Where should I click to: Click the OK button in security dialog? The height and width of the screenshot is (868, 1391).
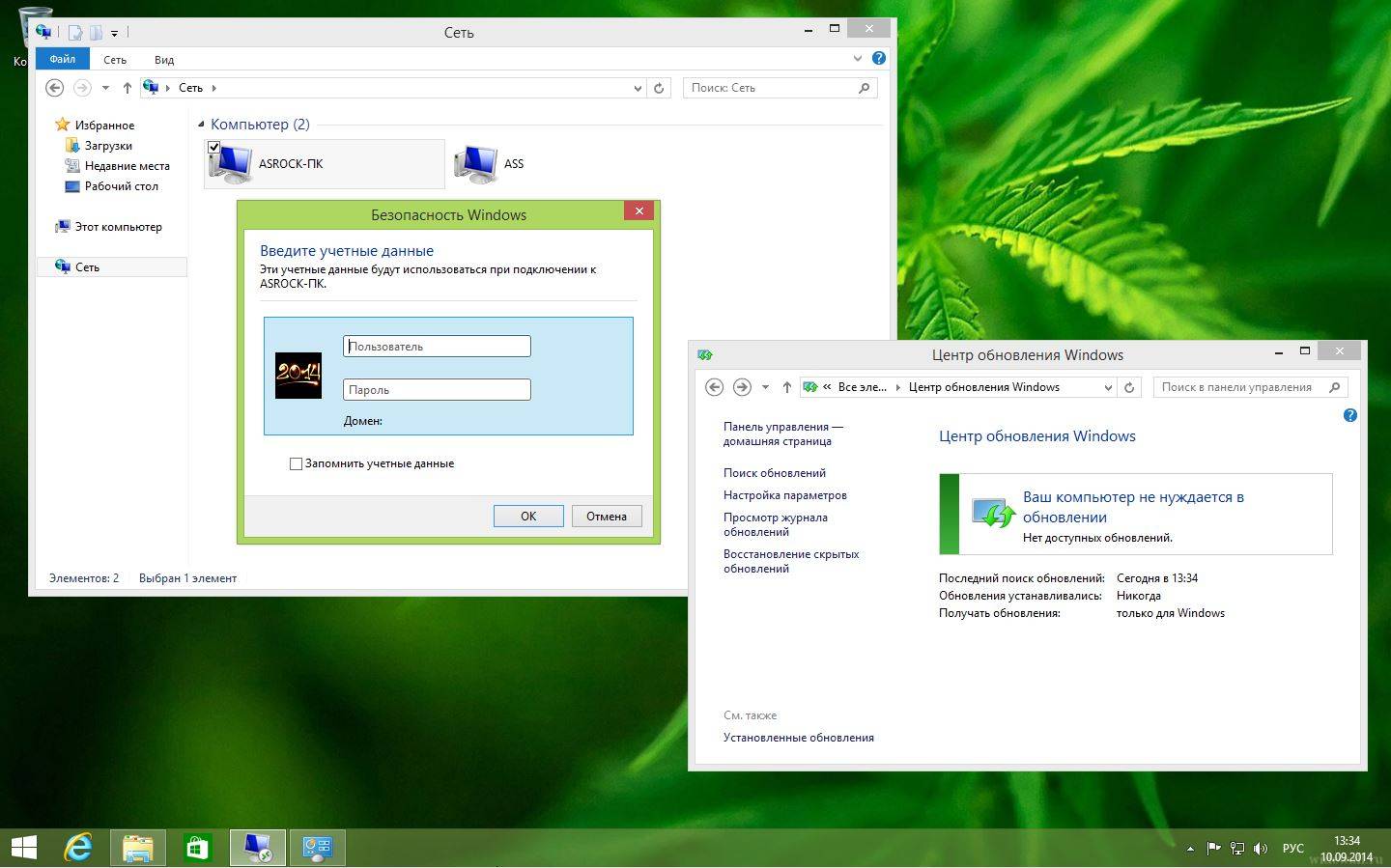pos(528,516)
